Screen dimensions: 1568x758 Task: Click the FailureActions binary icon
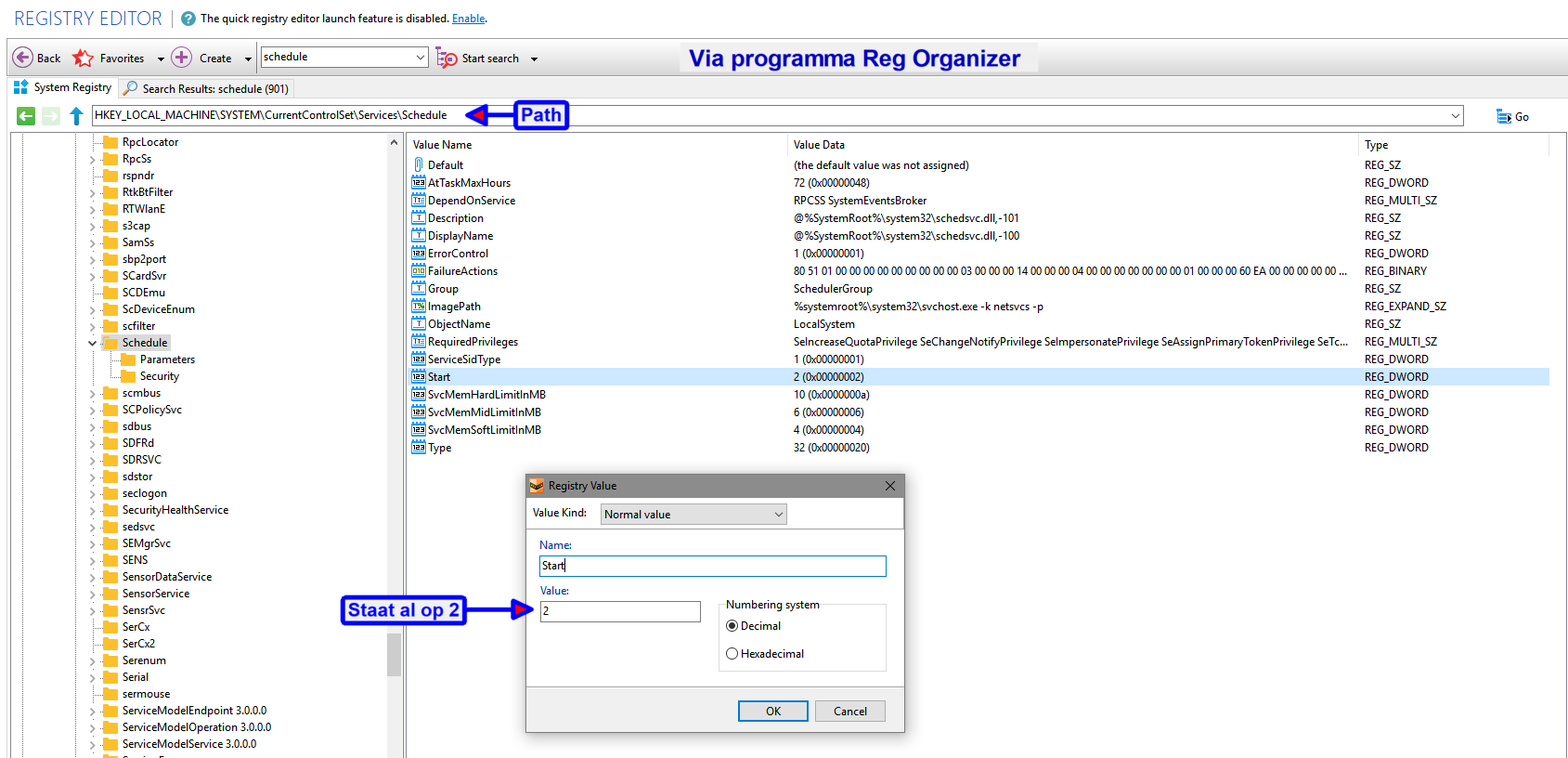419,271
